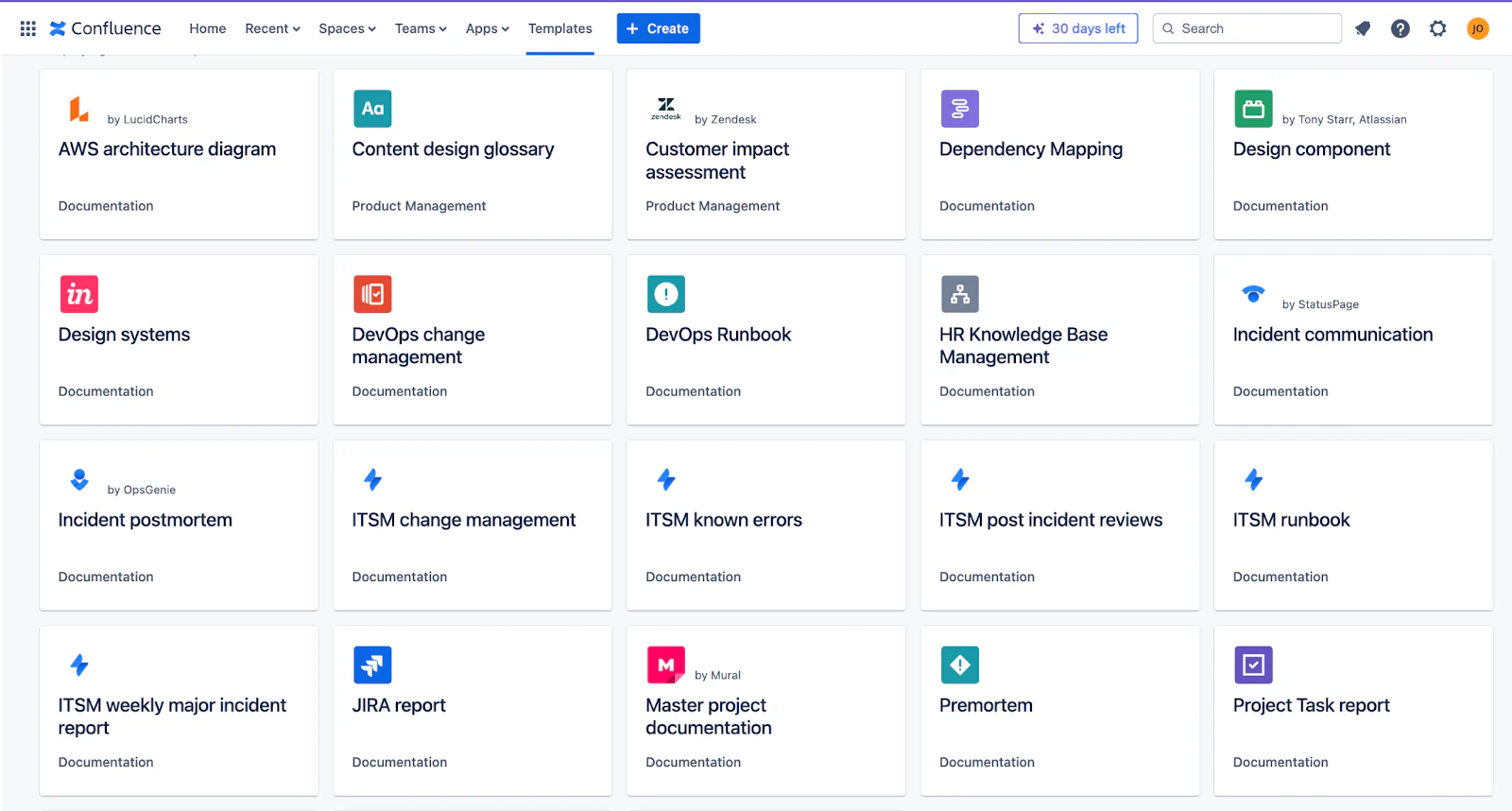Click the teal Premortem icon
Screen dimensions: 1512x811
960,664
